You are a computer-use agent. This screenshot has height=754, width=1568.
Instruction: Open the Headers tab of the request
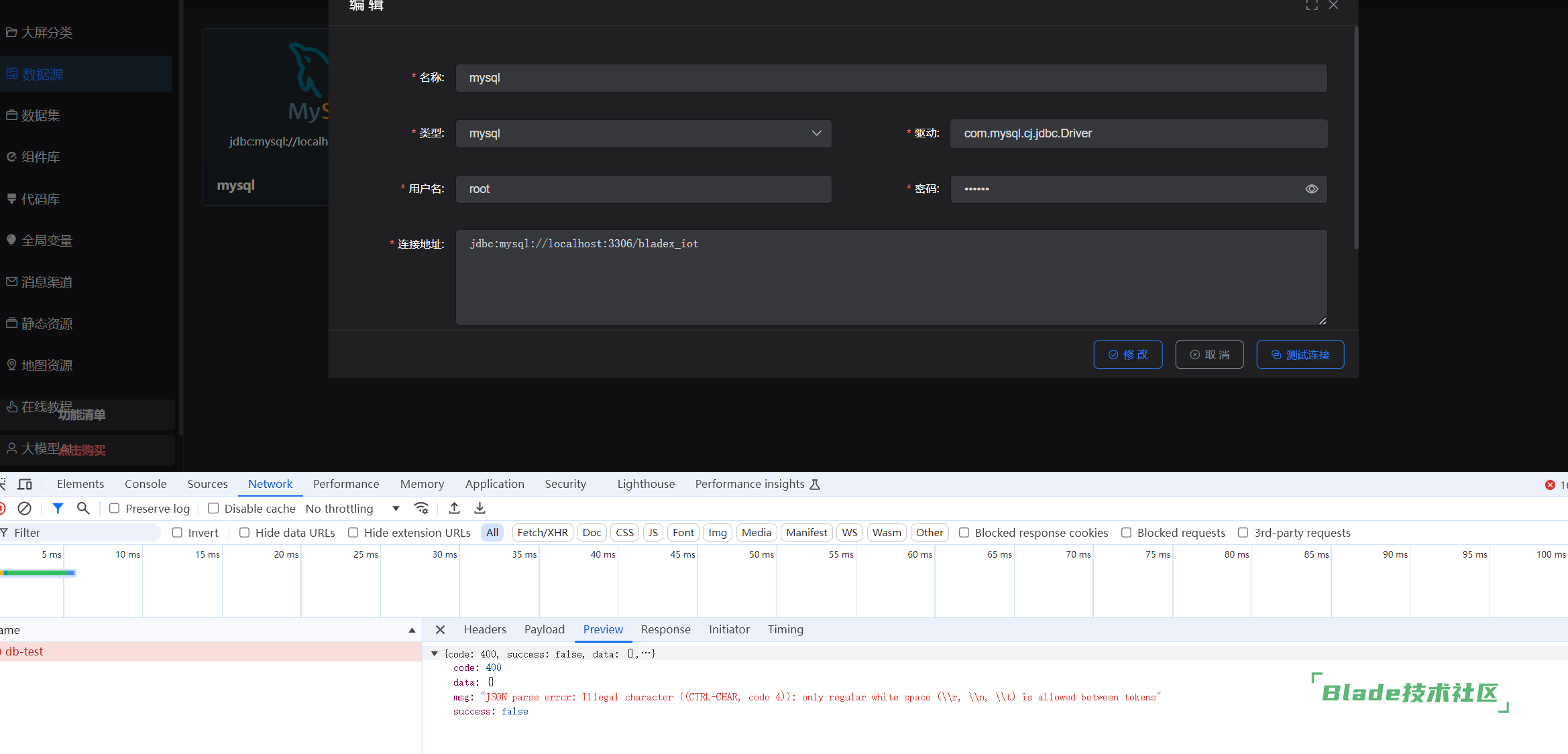[485, 629]
